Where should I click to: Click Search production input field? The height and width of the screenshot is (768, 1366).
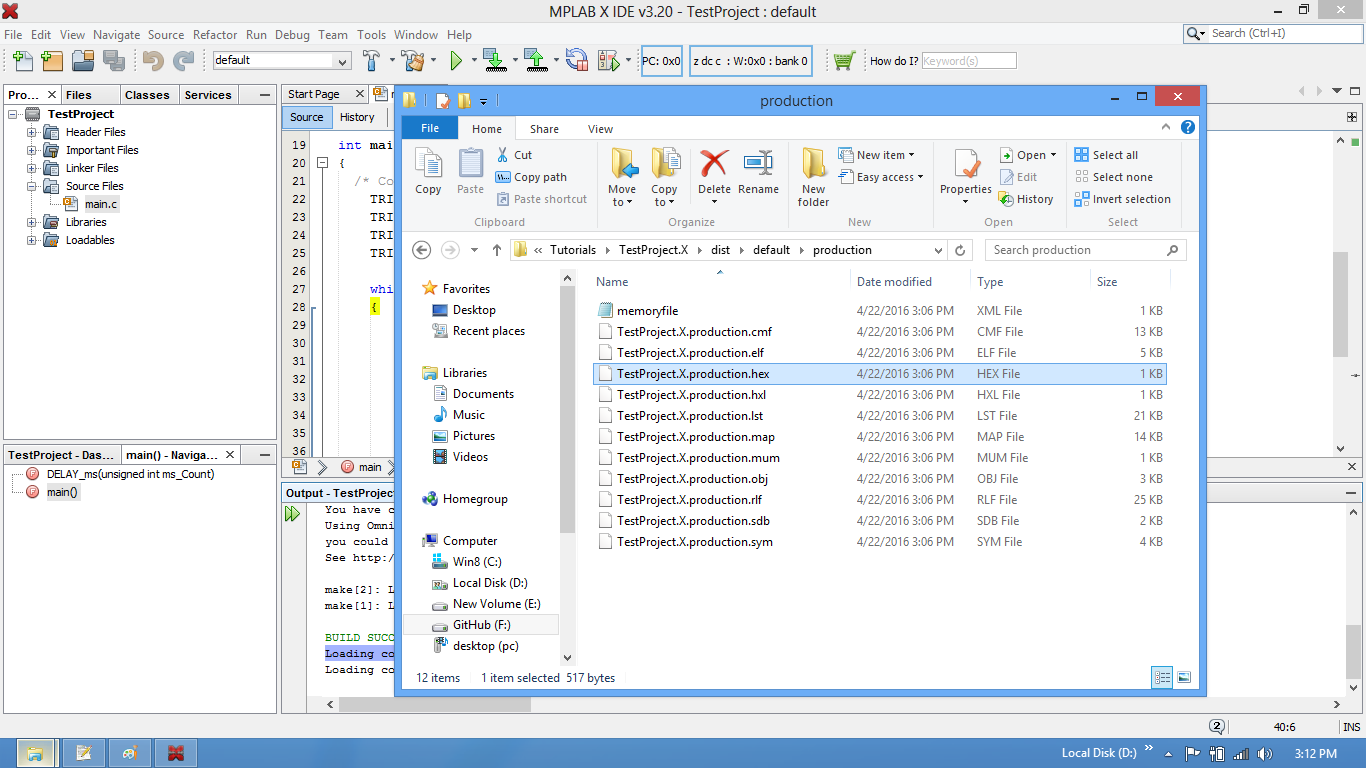(x=1085, y=250)
